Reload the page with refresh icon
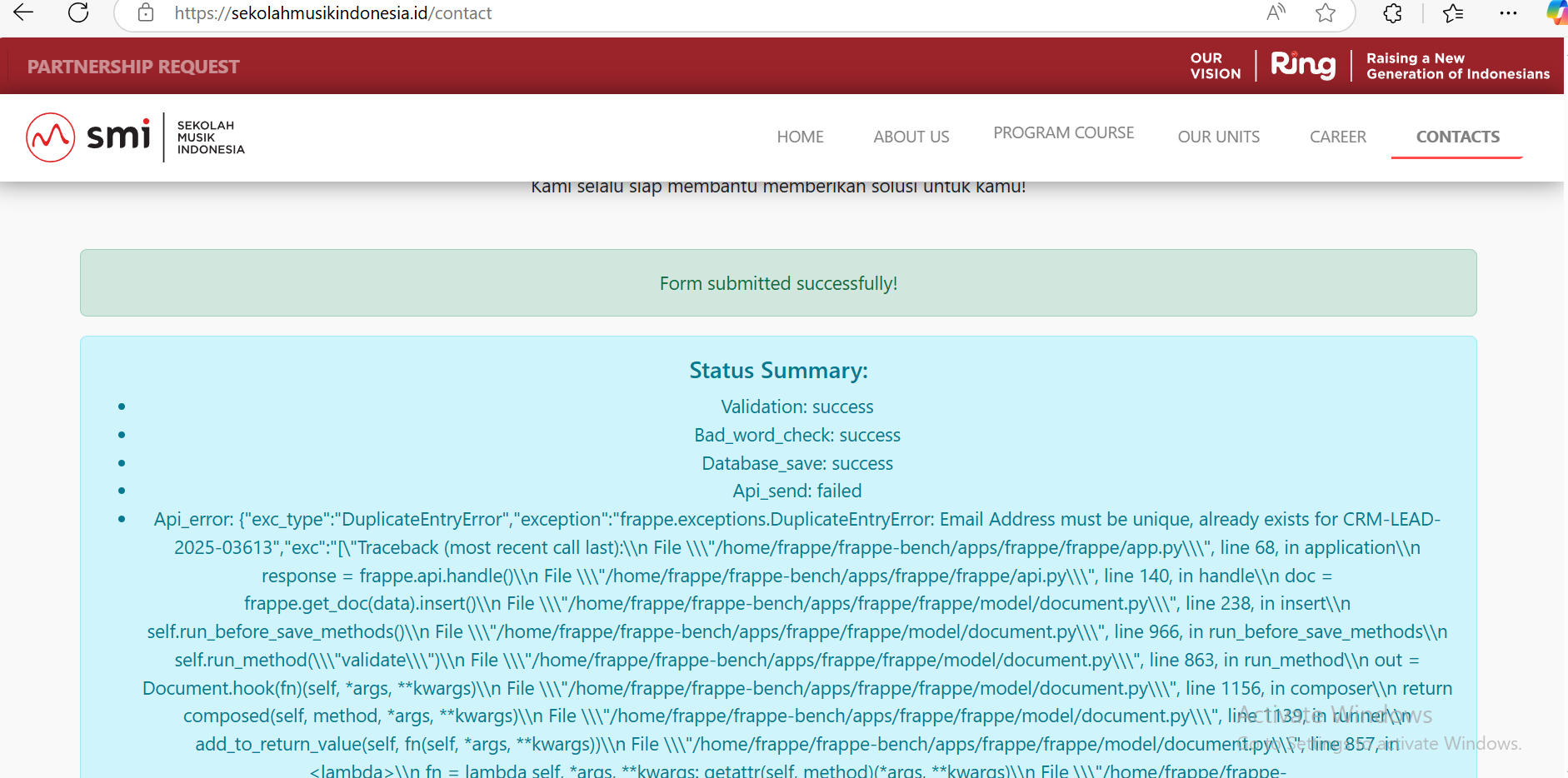Image resolution: width=1568 pixels, height=778 pixels. tap(78, 12)
